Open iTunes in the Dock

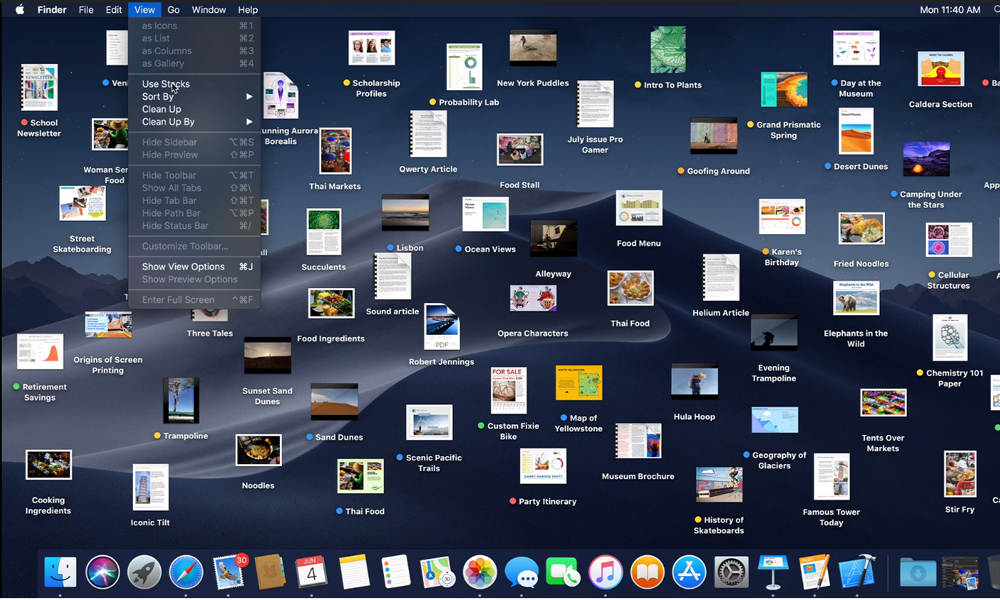(x=605, y=572)
